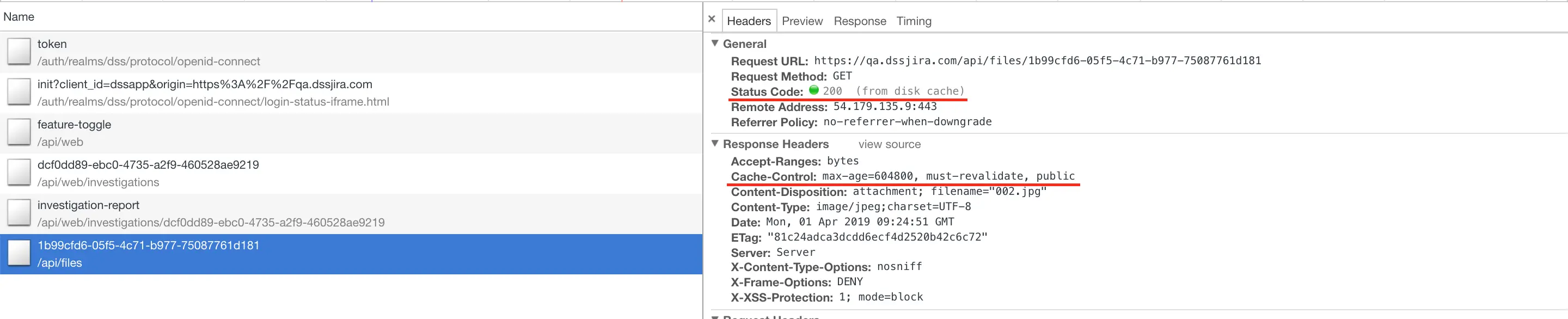Close the request details panel
Screen dimensions: 1568x319
tap(712, 19)
